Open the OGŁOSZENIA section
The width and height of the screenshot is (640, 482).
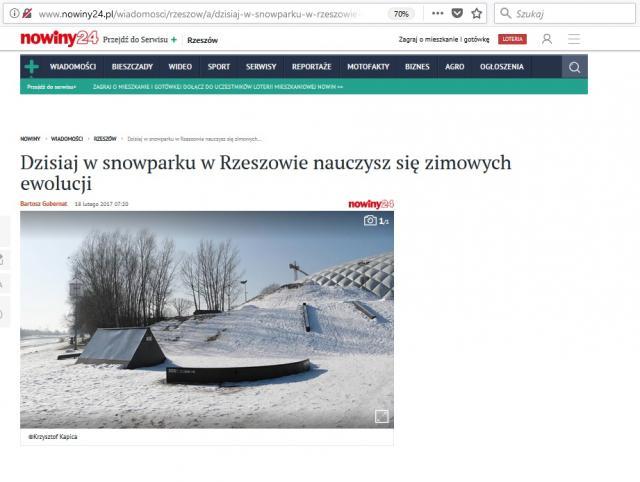pyautogui.click(x=501, y=67)
